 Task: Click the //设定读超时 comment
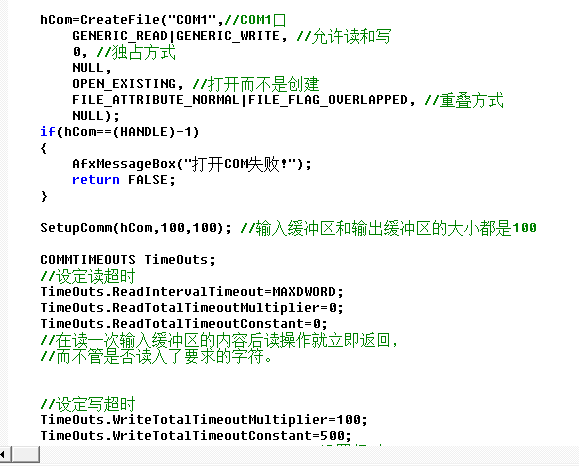click(x=88, y=276)
